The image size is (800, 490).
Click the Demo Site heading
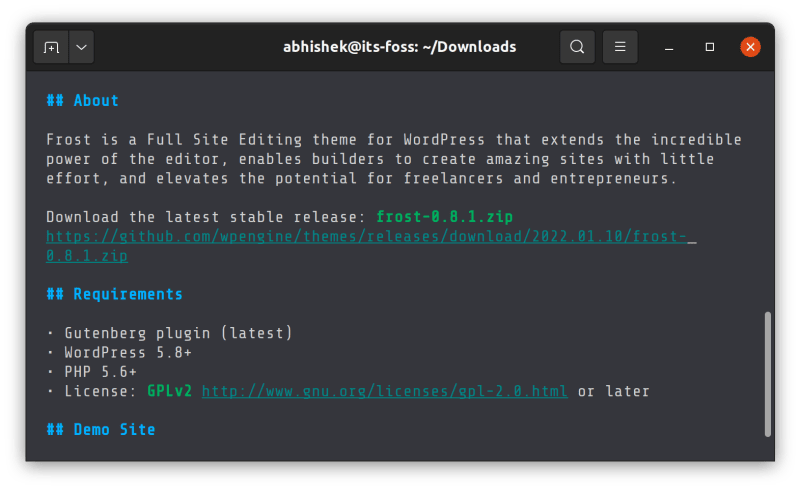(100, 430)
